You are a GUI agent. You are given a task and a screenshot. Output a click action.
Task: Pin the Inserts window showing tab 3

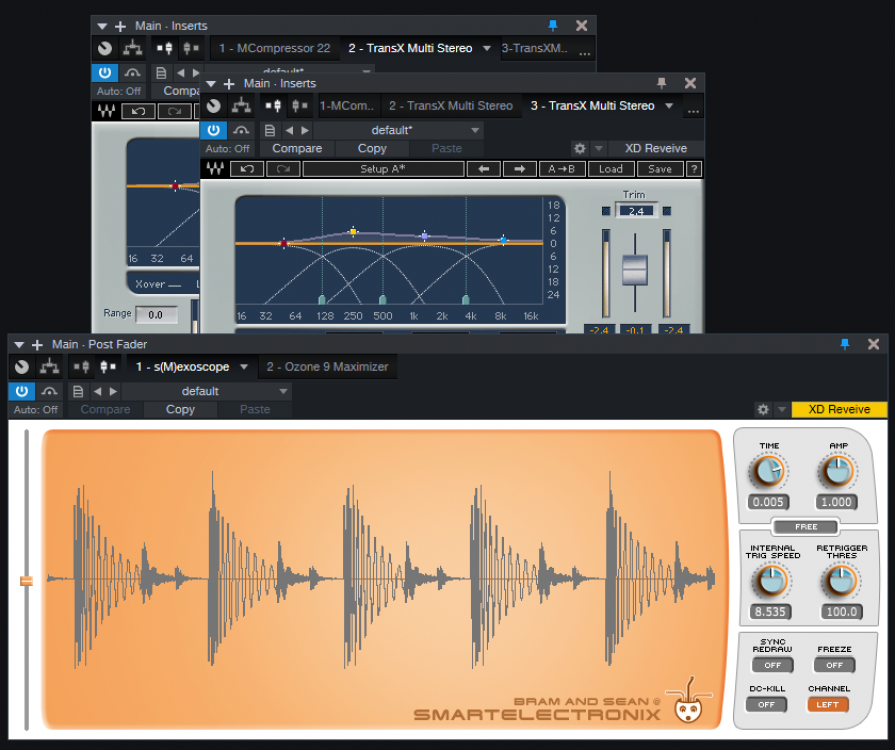tap(662, 83)
